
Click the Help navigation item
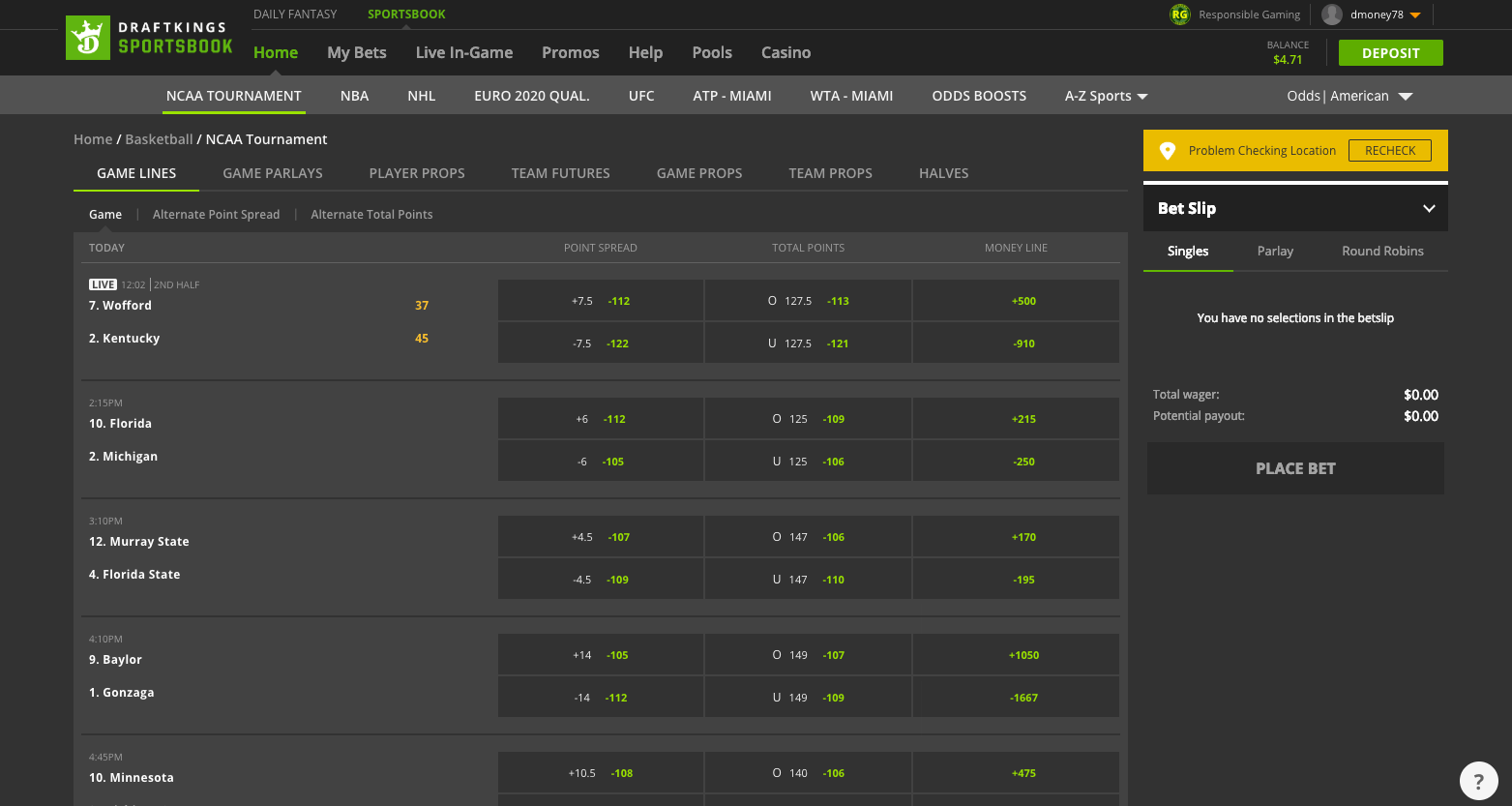coord(645,52)
